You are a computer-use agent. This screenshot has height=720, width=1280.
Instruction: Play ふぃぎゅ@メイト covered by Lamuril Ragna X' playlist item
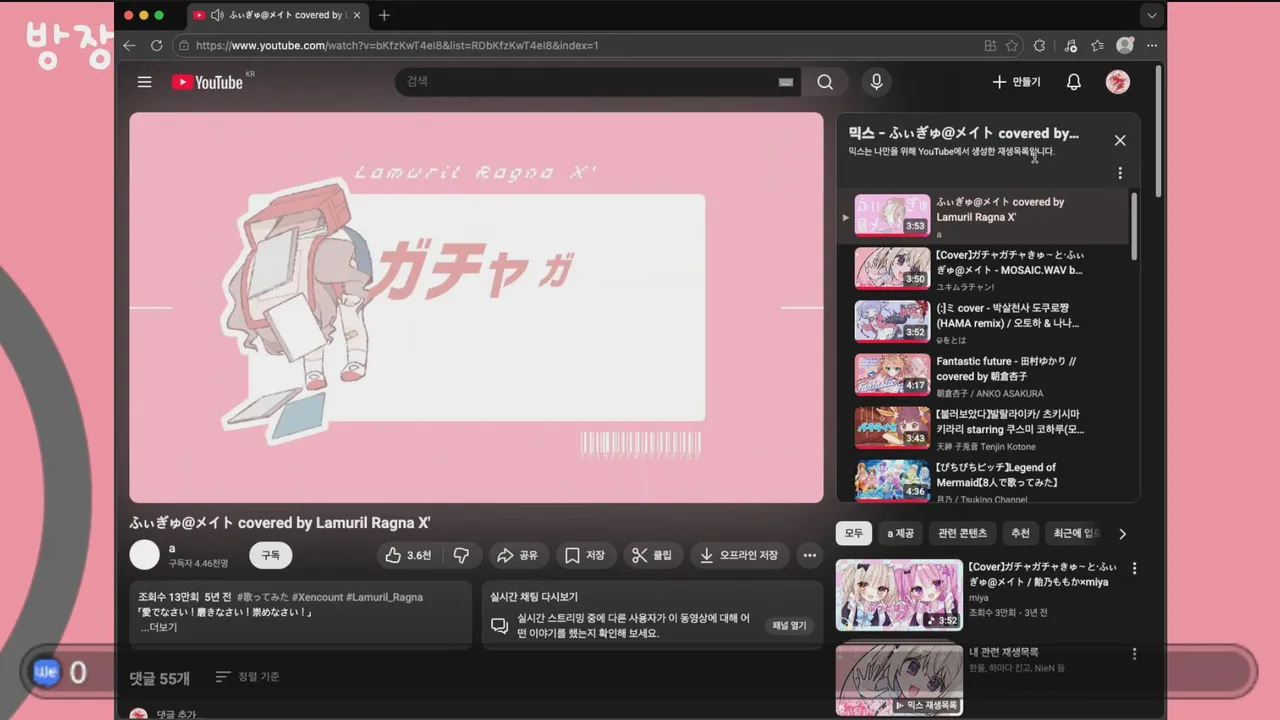point(984,215)
